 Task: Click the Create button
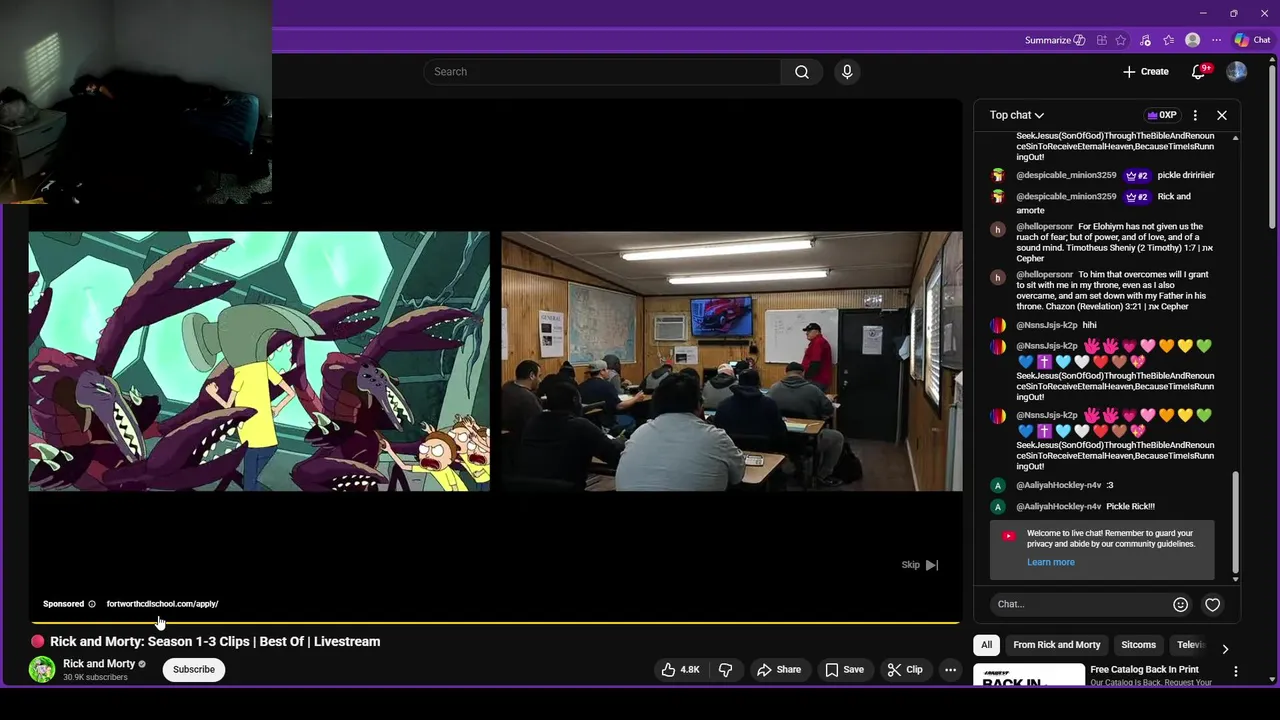[x=1145, y=72]
